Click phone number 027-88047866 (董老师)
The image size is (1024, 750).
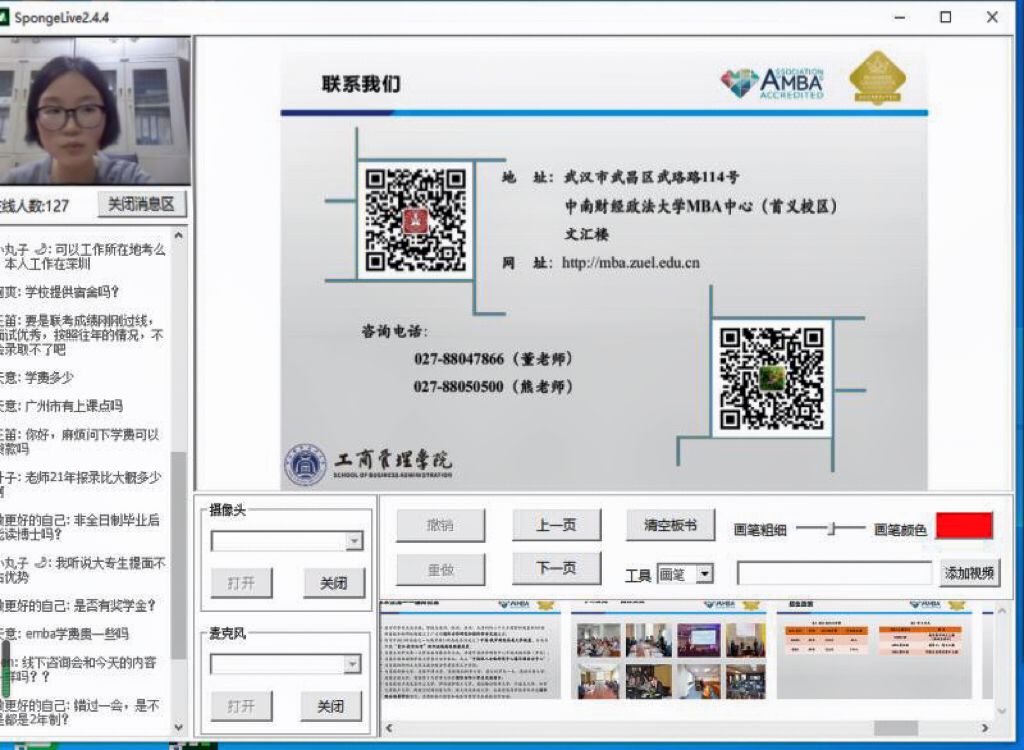(x=493, y=359)
